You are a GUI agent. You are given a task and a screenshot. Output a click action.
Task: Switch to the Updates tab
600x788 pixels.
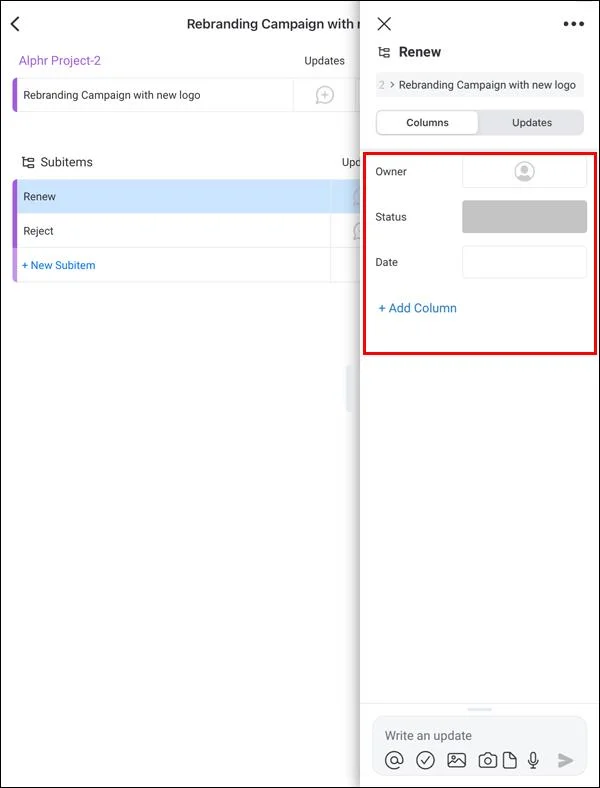[x=532, y=123]
